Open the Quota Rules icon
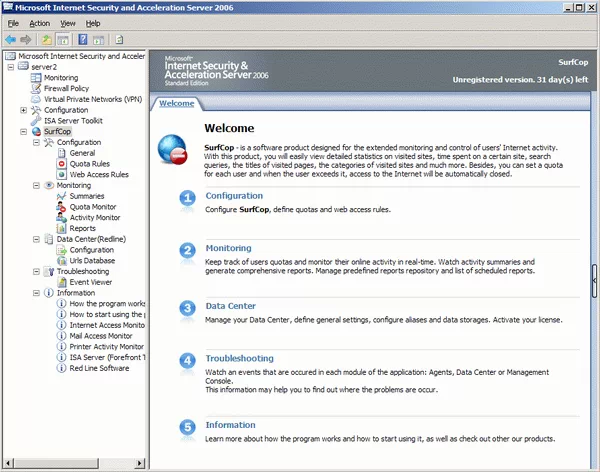Image resolution: width=600 pixels, height=472 pixels. pos(61,164)
